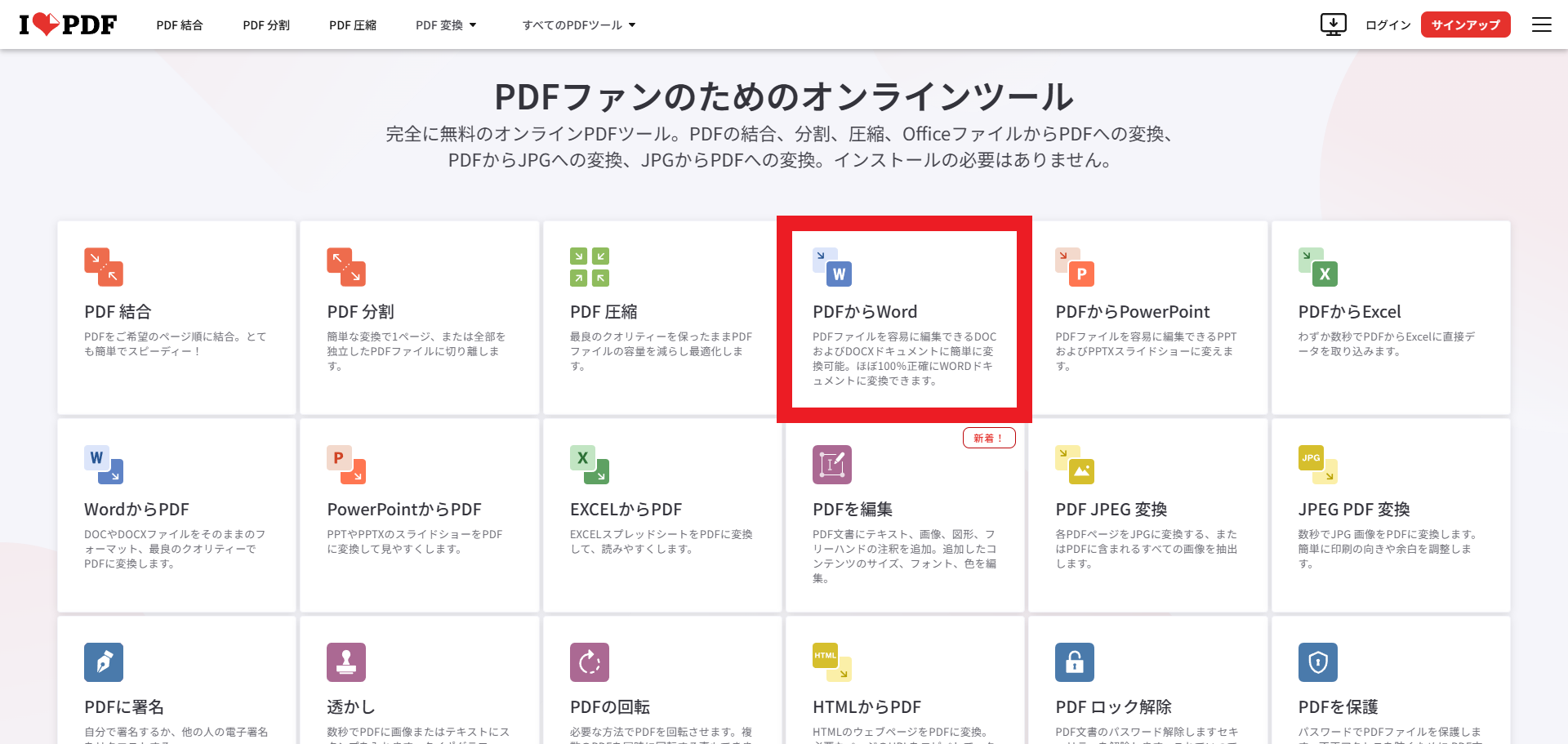1568x744 pixels.
Task: Click the desktop app download icon
Action: [1334, 25]
